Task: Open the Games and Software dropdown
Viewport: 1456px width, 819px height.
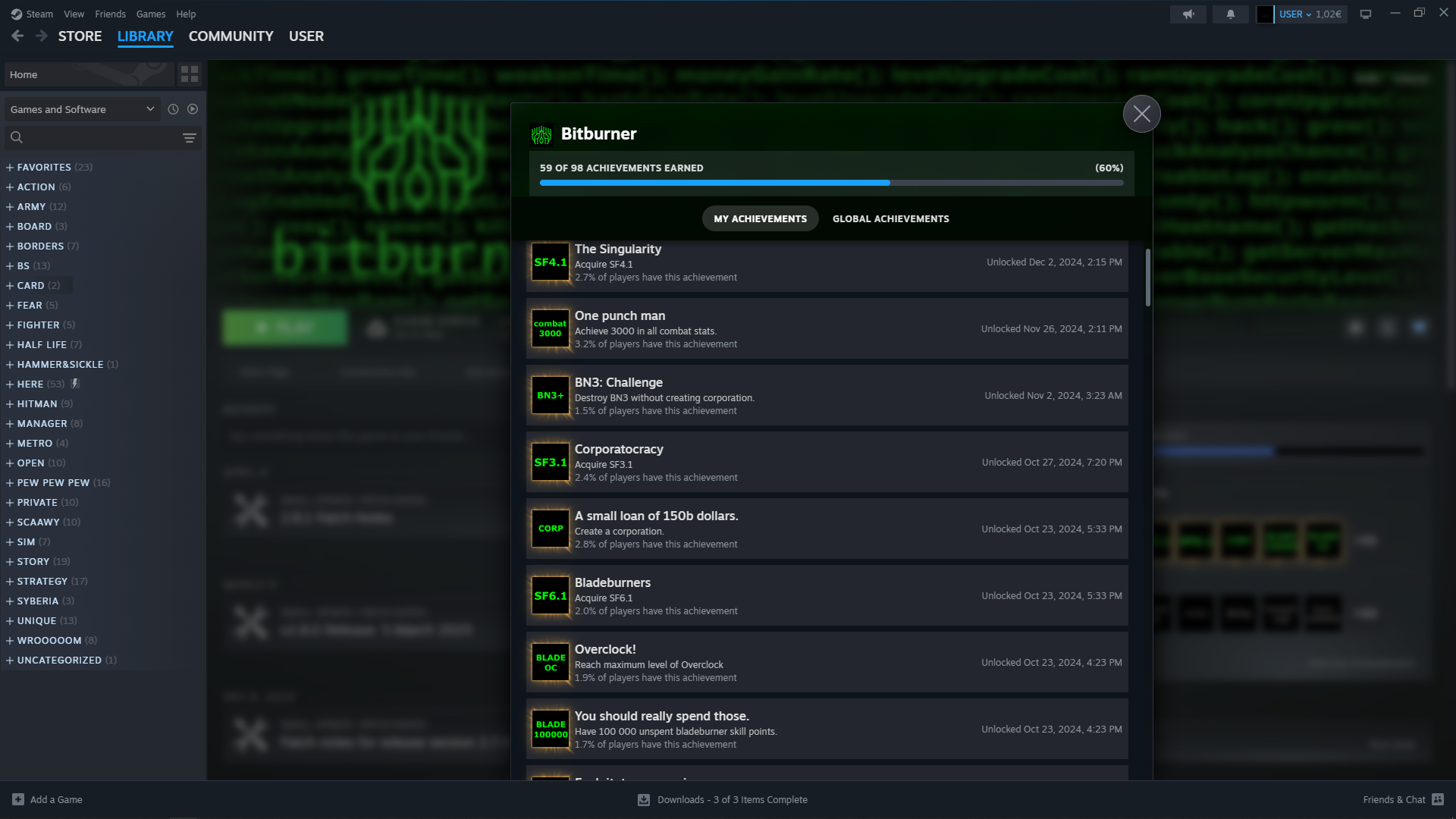Action: click(x=82, y=109)
